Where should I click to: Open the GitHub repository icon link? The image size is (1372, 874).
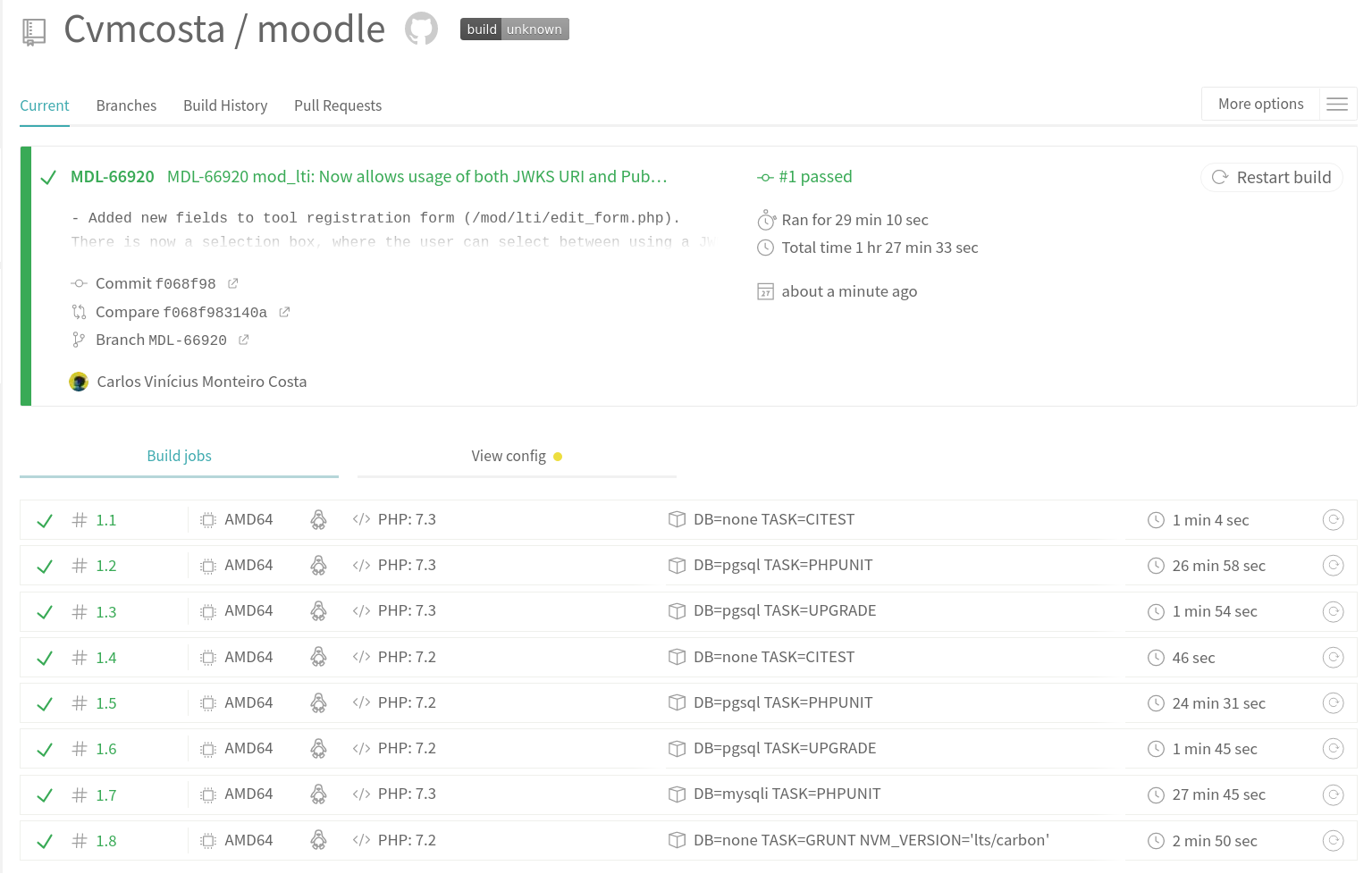coord(421,29)
